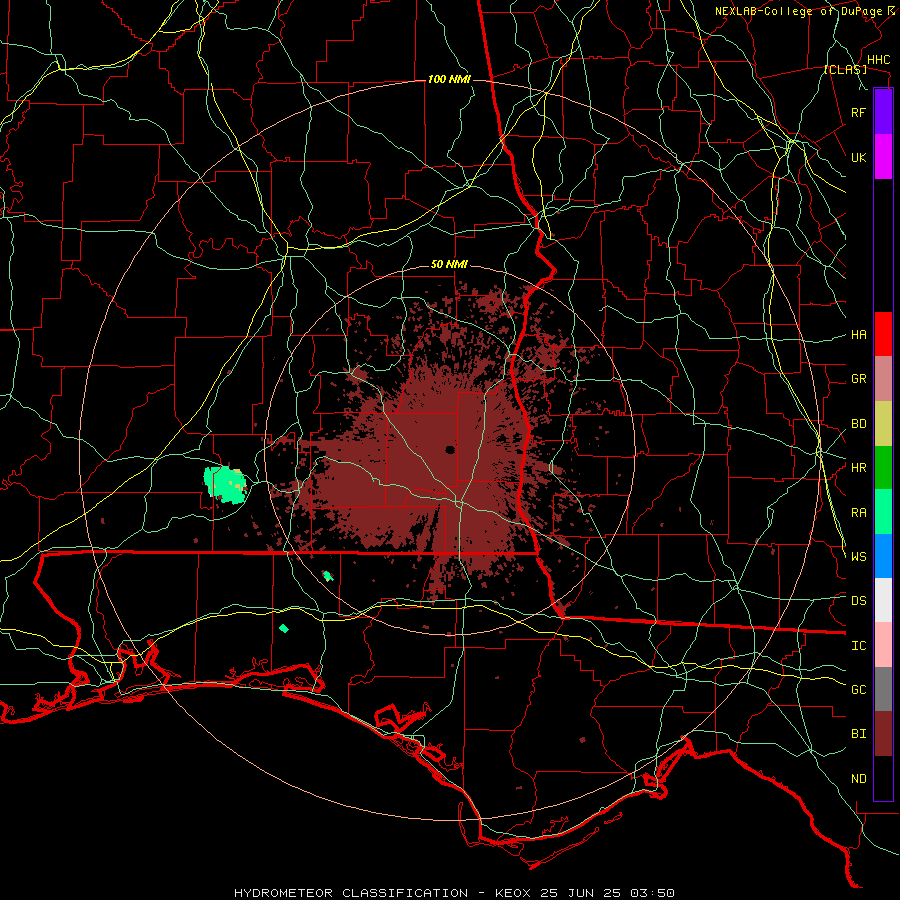
Task: Choose the GC gray legend swatch
Action: pyautogui.click(x=883, y=689)
